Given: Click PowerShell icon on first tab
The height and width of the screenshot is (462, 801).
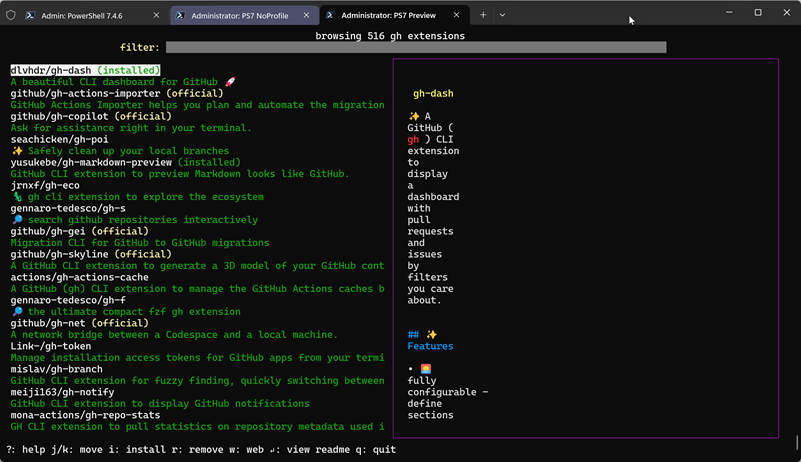Looking at the screenshot, I should pyautogui.click(x=30, y=15).
